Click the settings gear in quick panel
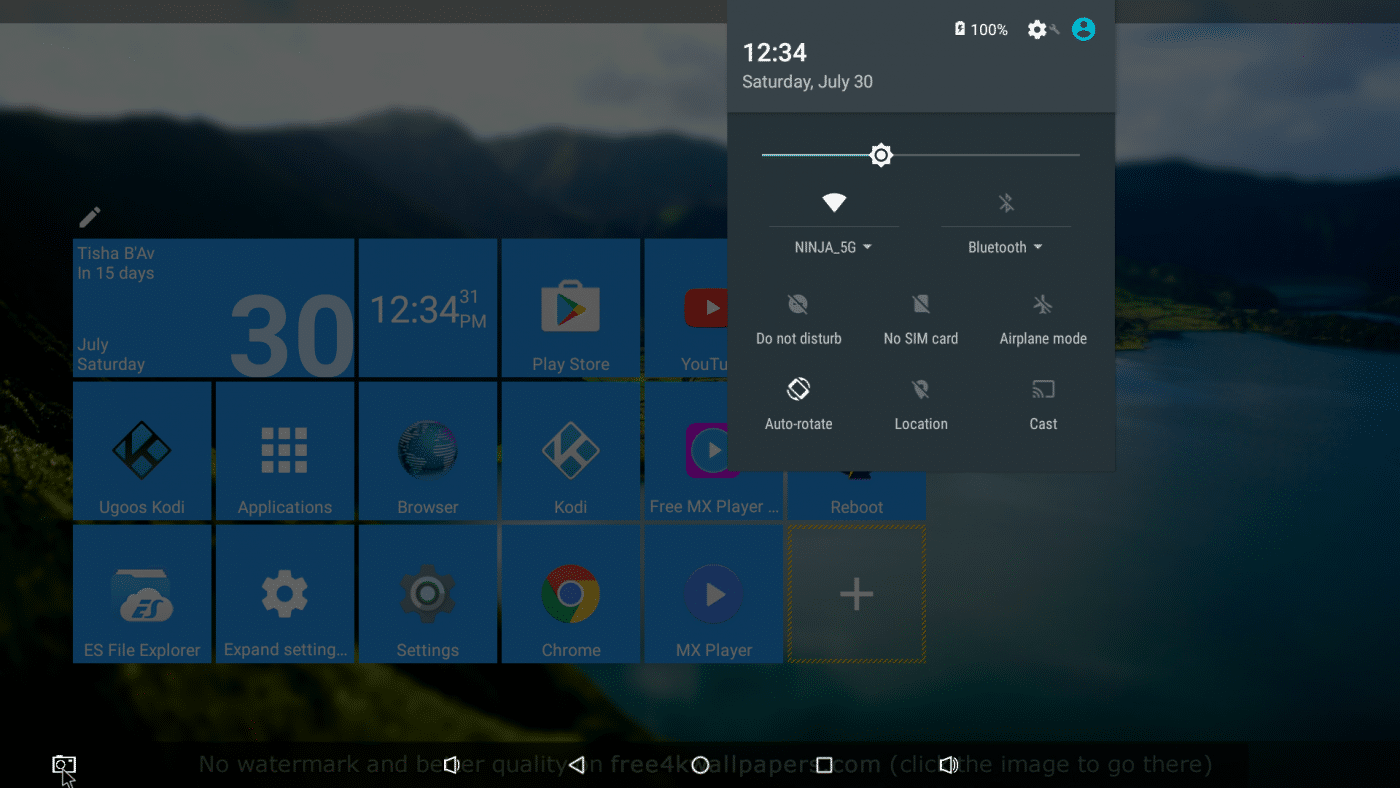Screen dimensions: 1400x788 pyautogui.click(x=1037, y=30)
